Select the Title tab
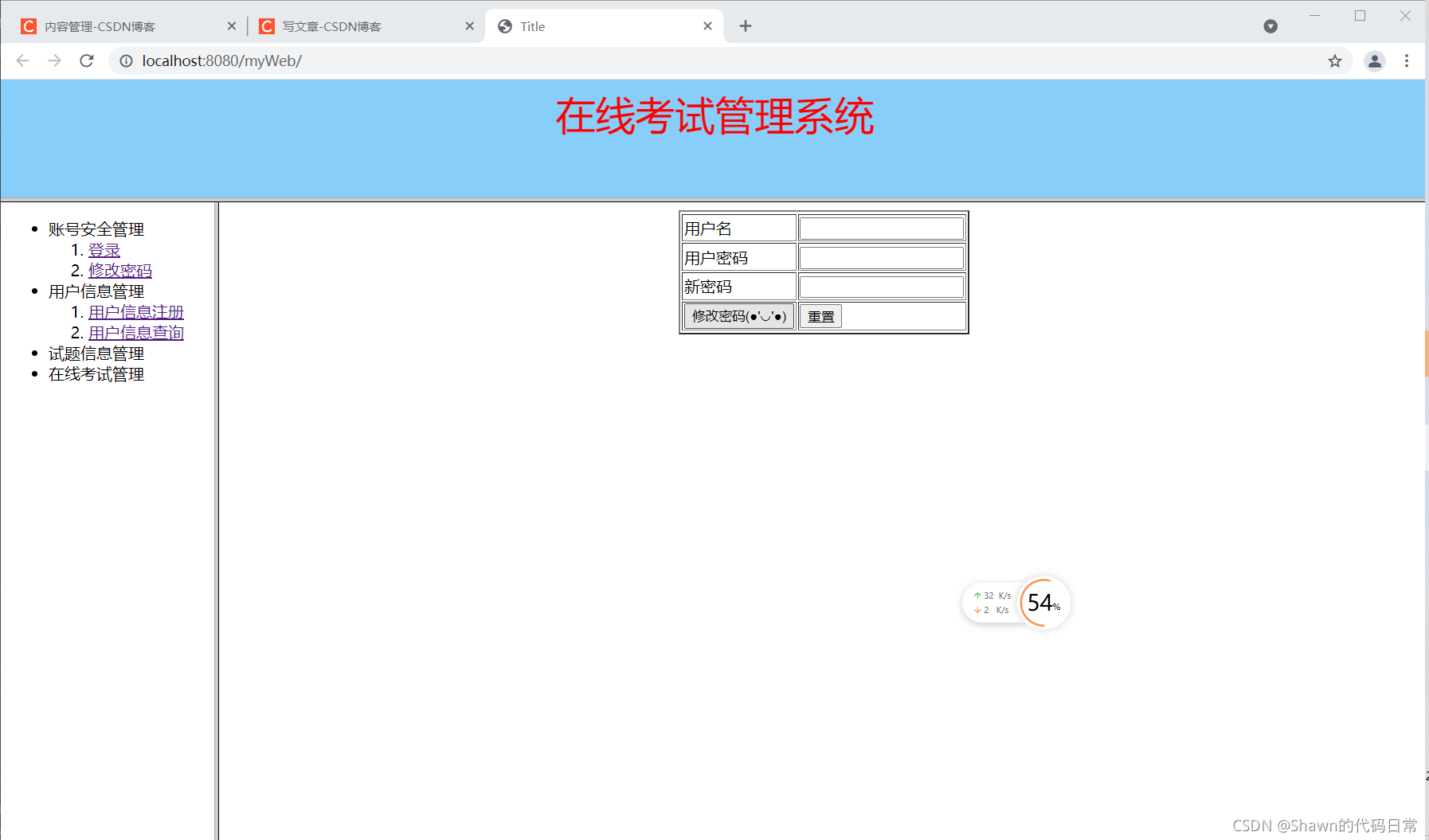 603,26
